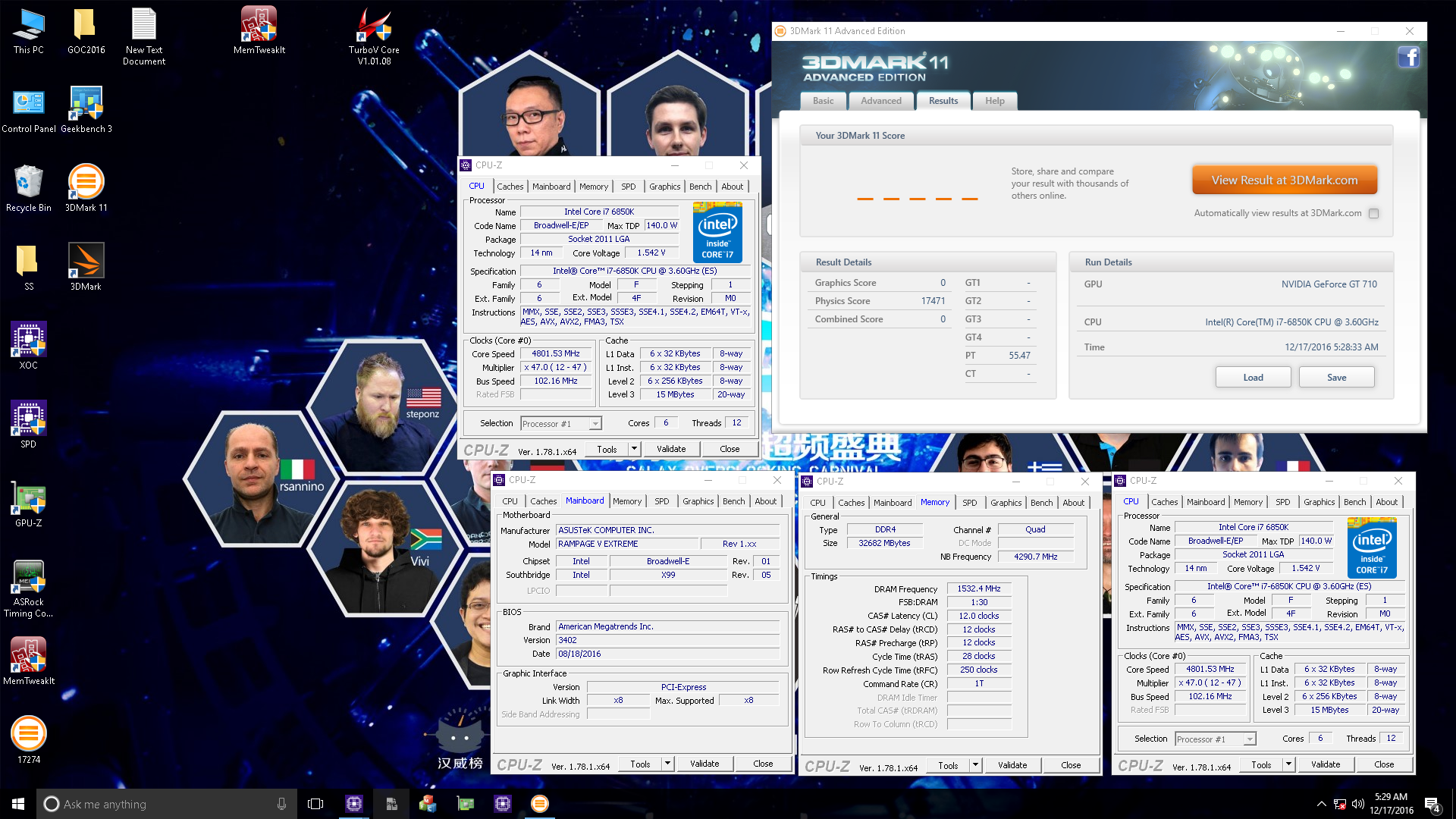Expand the Tools arrow in the top CPU-Z window
Image resolution: width=1456 pixels, height=819 pixels.
[x=635, y=449]
